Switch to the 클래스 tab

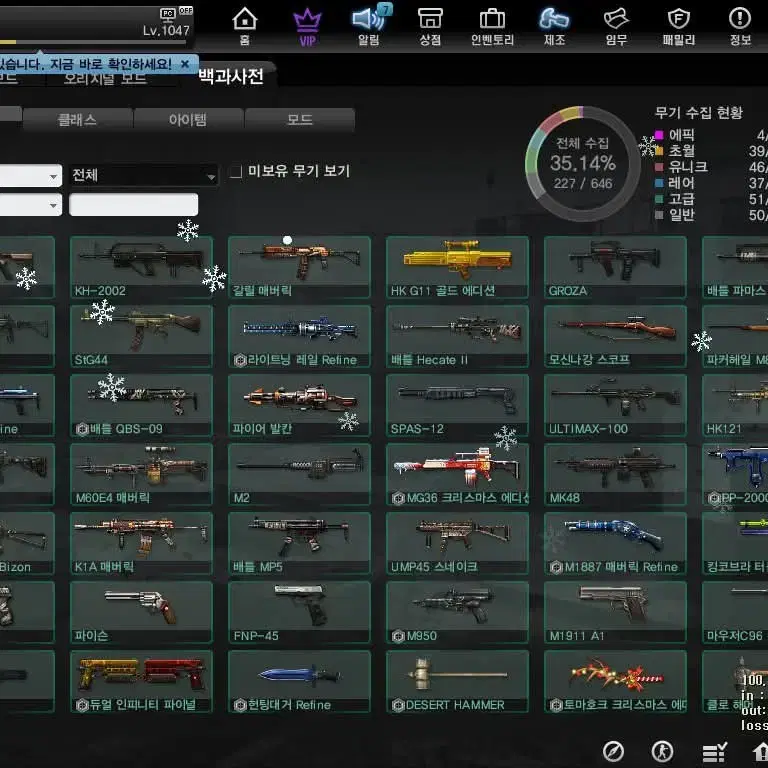point(77,120)
